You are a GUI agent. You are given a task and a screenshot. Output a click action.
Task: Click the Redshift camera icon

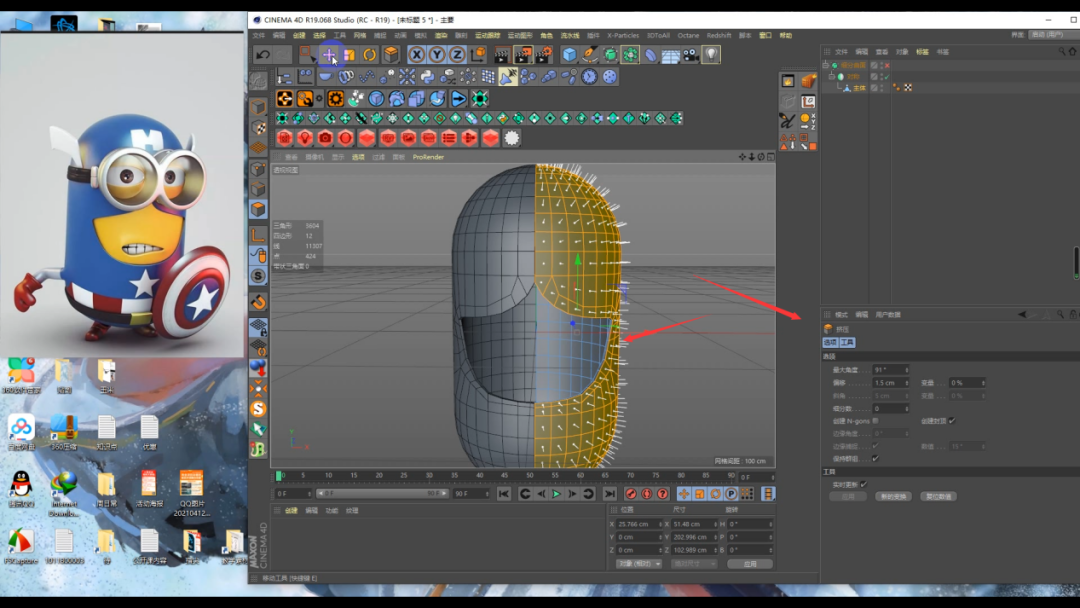pyautogui.click(x=325, y=138)
